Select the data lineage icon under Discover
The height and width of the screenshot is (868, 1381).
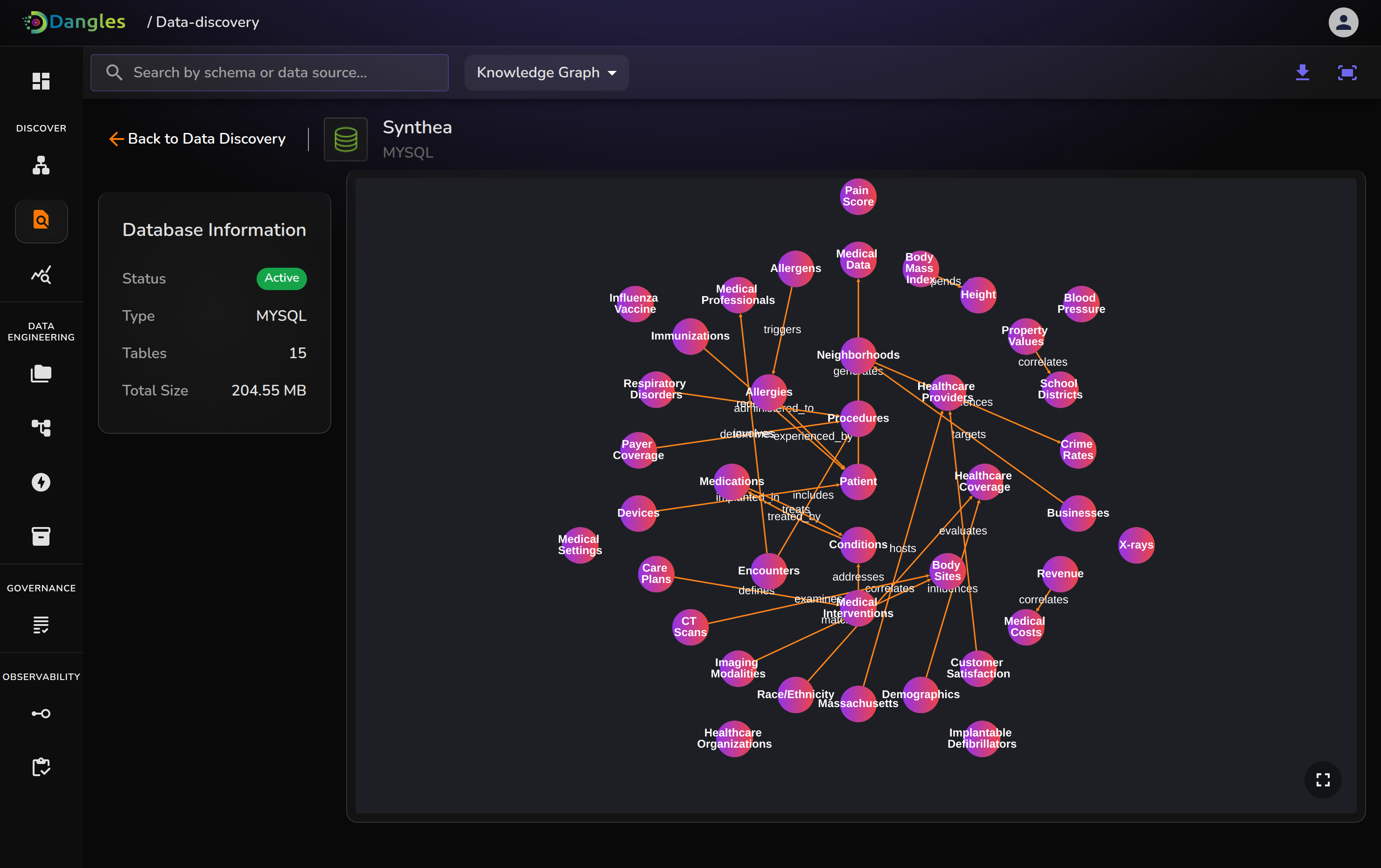41,166
